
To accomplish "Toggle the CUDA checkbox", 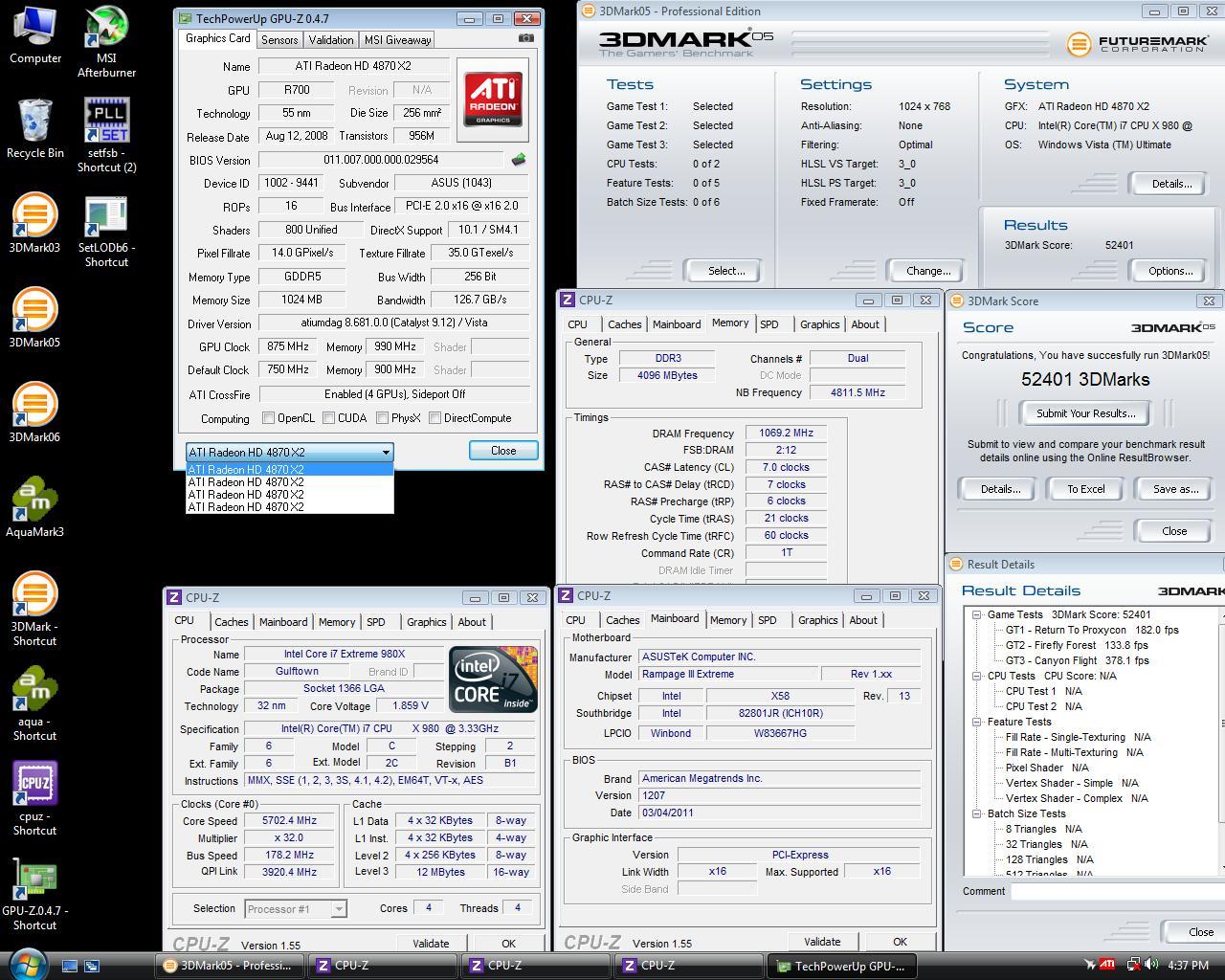I will coord(329,418).
